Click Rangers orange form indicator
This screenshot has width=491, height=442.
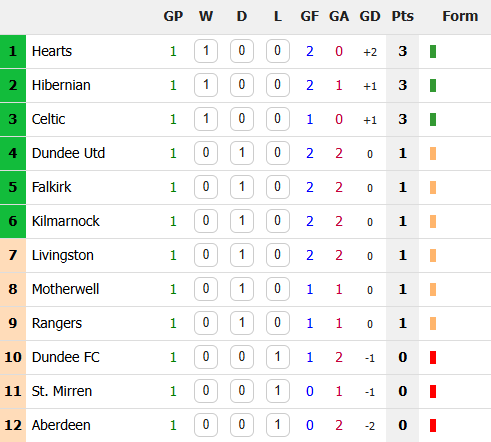coord(433,323)
